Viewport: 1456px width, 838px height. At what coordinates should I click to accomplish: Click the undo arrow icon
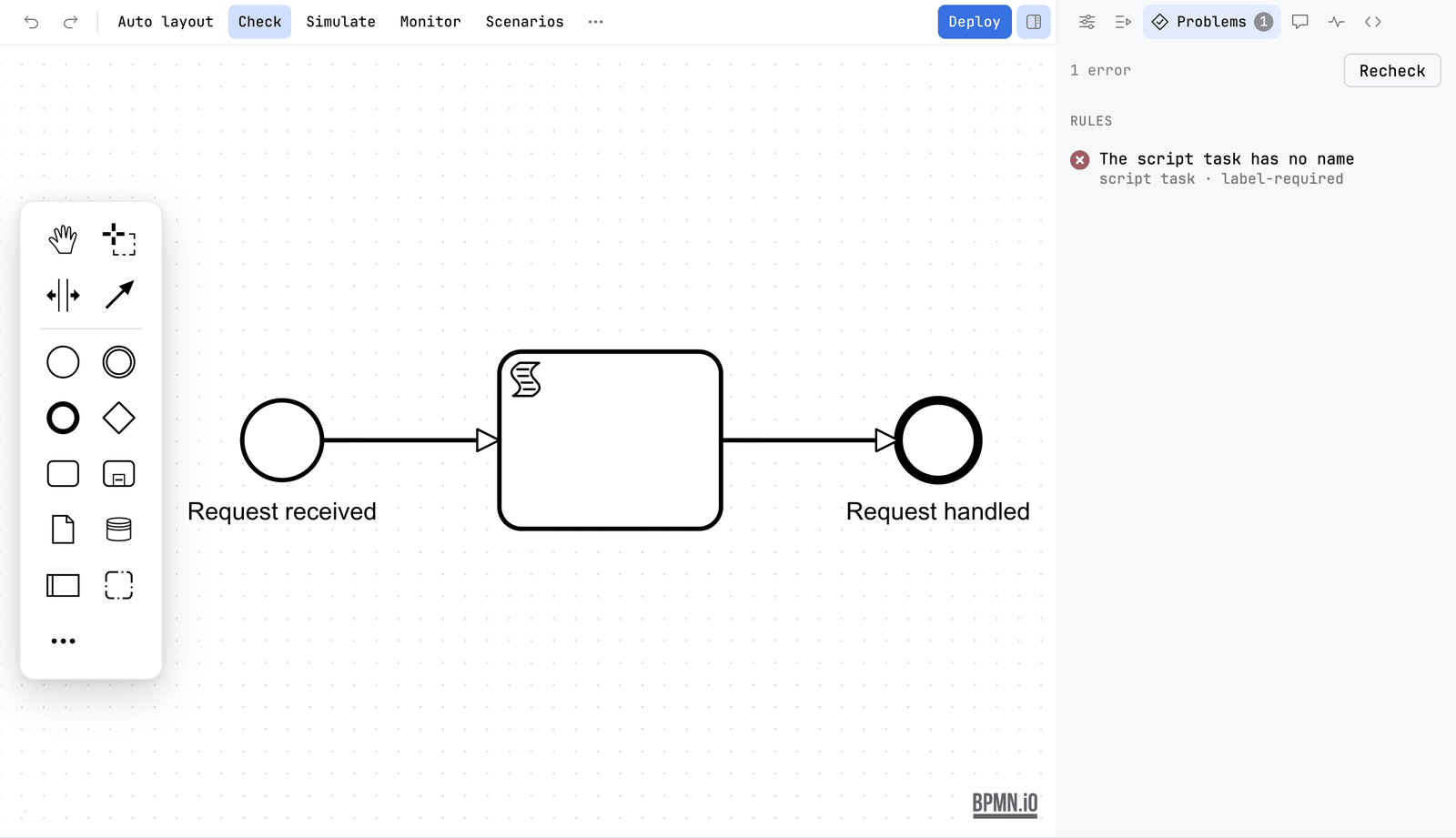click(x=32, y=22)
